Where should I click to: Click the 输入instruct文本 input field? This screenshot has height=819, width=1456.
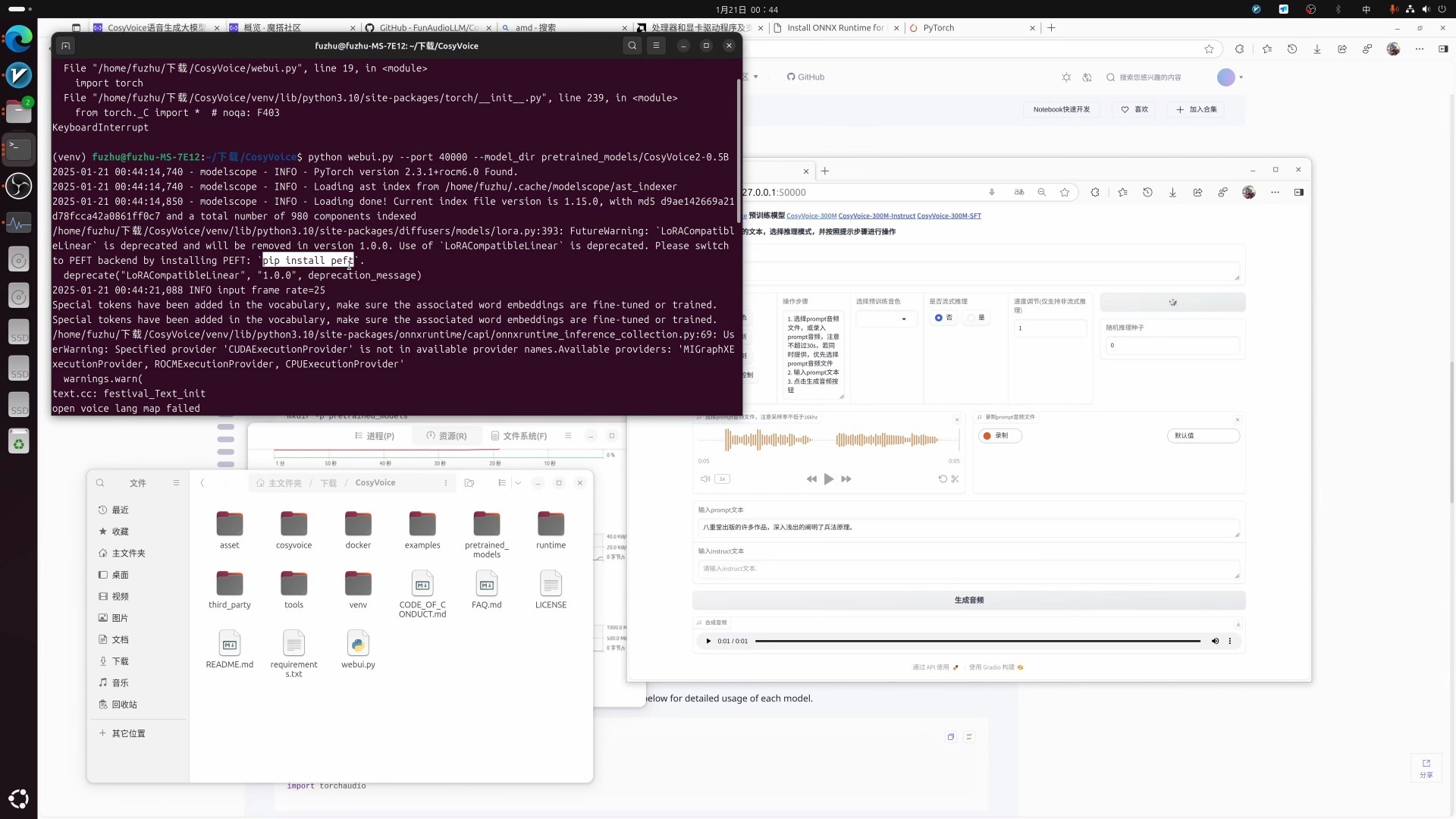(967, 569)
